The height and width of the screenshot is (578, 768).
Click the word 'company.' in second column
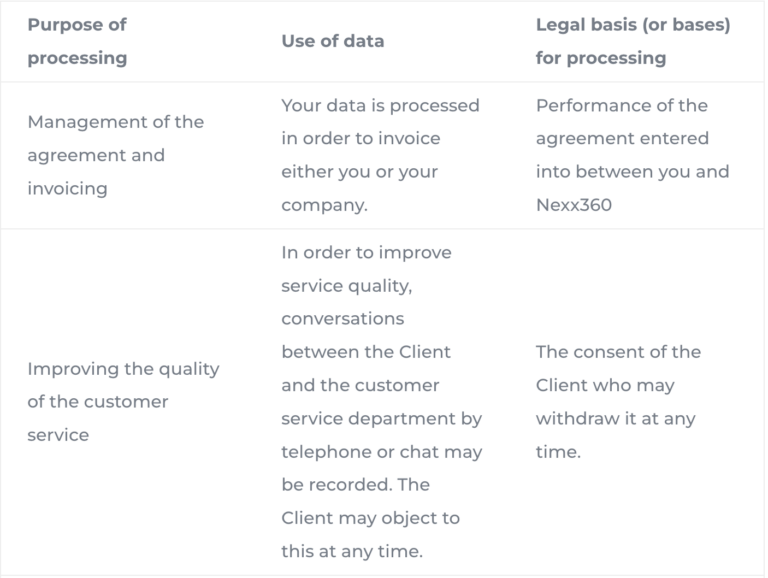pyautogui.click(x=324, y=205)
